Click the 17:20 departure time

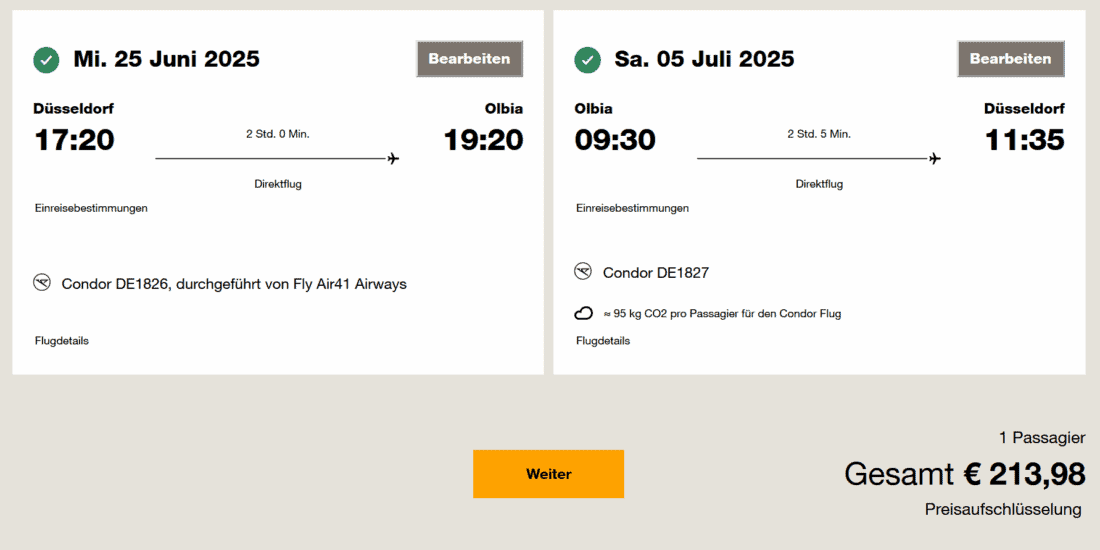point(75,140)
